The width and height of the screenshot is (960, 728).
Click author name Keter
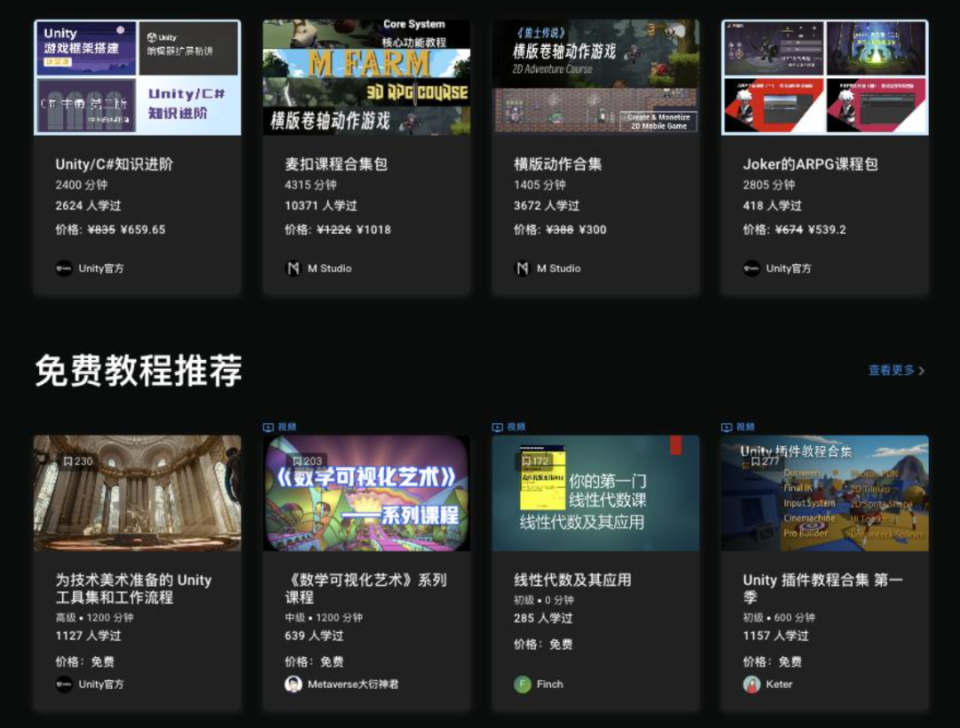coord(779,684)
